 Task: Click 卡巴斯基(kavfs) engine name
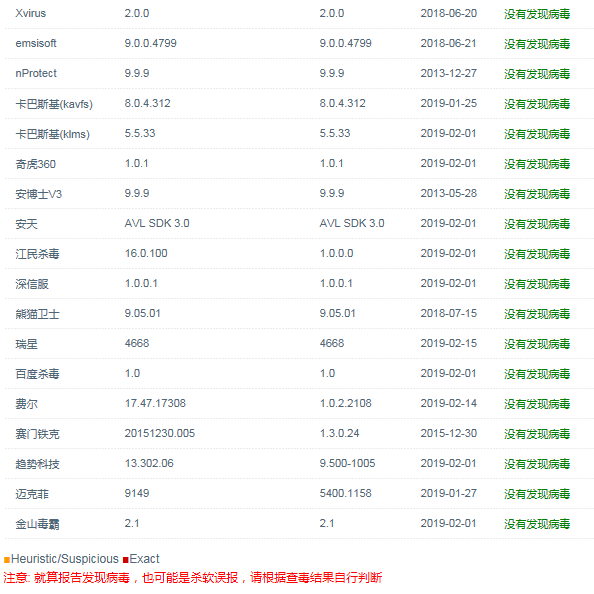(x=54, y=104)
